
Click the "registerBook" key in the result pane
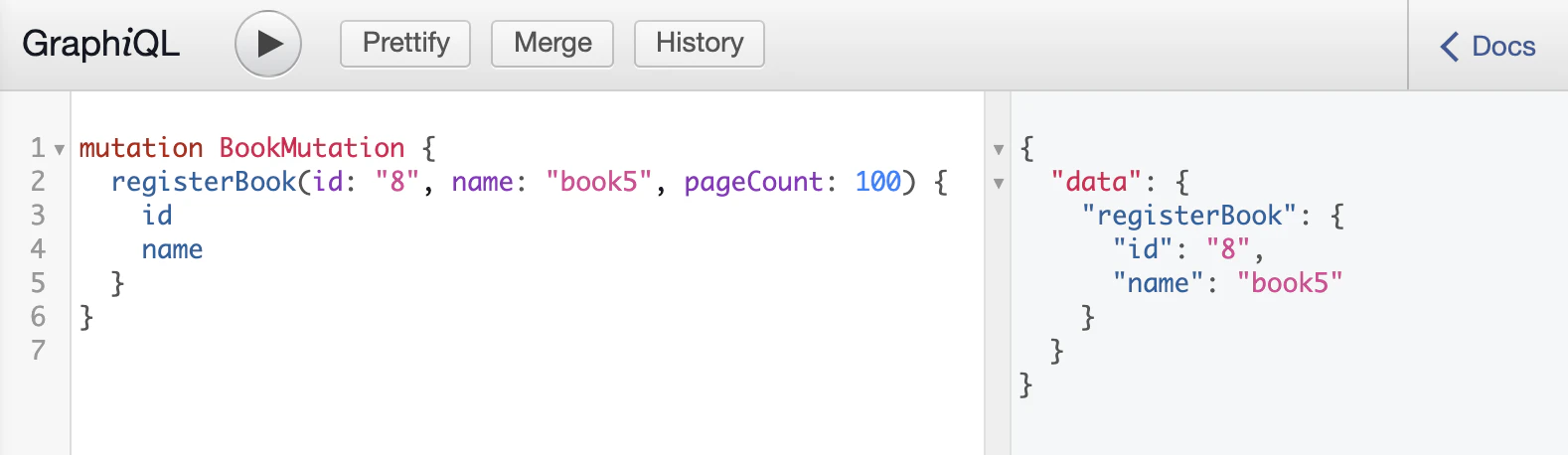[1189, 216]
